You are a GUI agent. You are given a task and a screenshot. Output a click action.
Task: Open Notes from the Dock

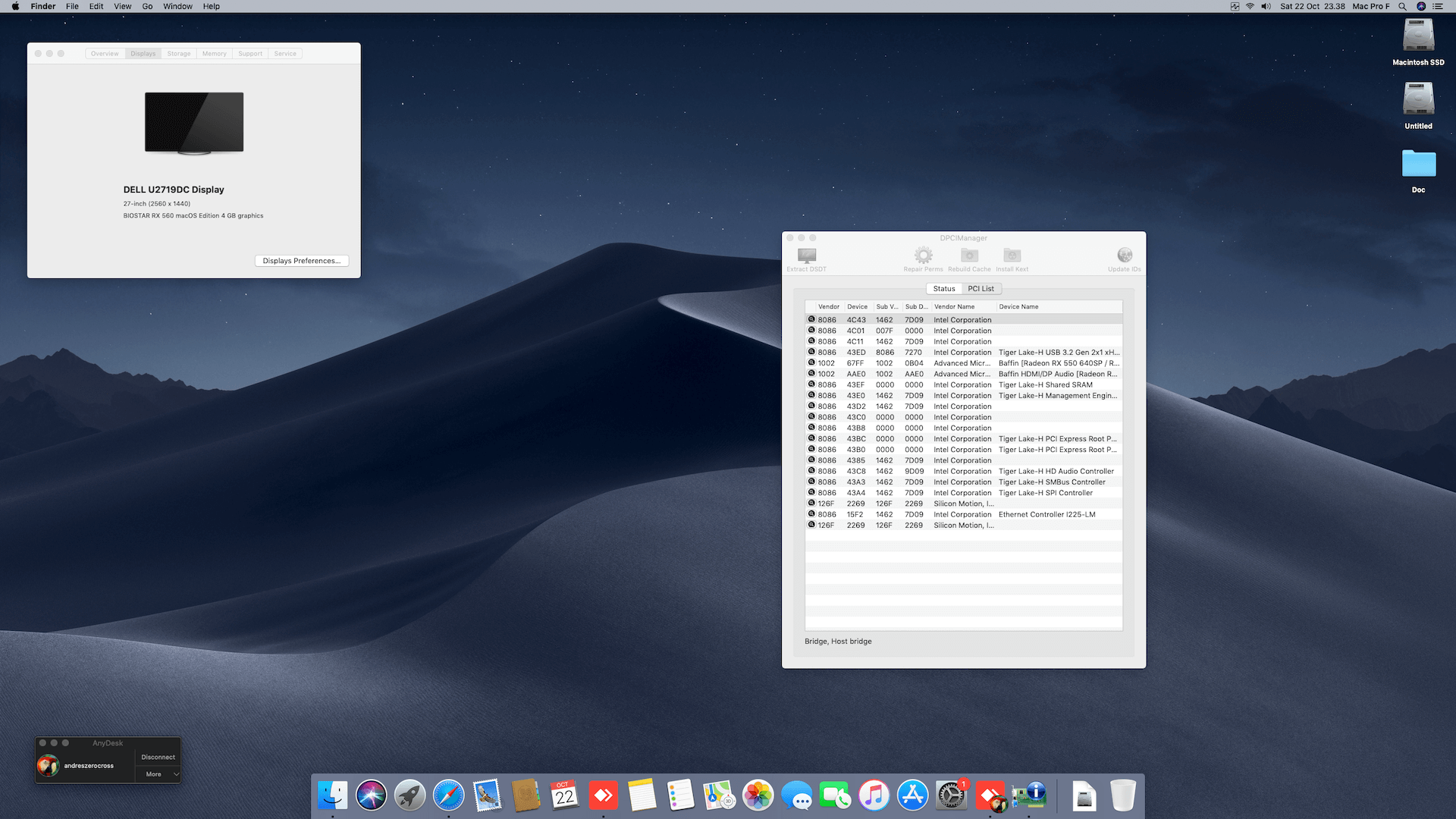tap(642, 795)
